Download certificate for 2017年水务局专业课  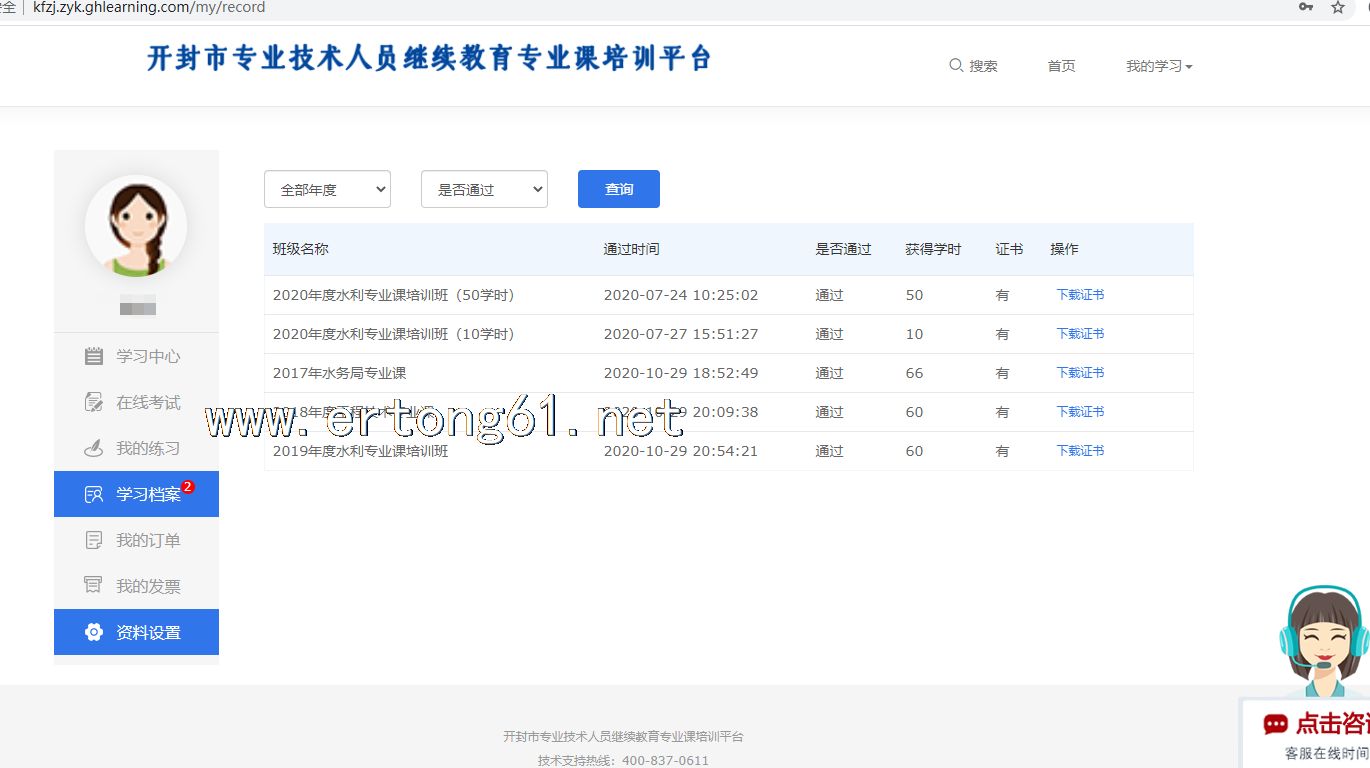coord(1080,373)
